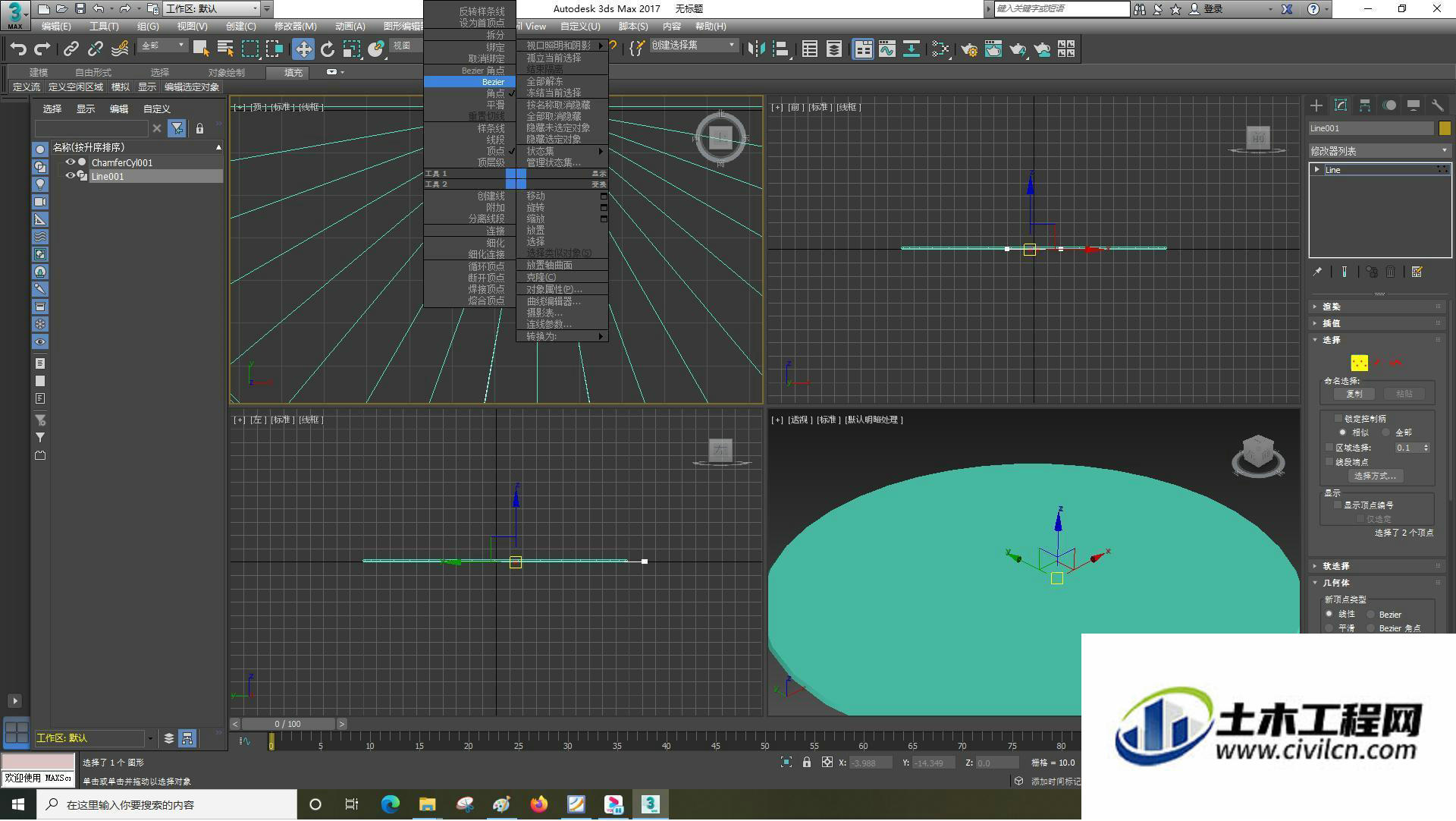Open the 修改器列表 dropdown
1456x821 pixels.
tap(1379, 151)
